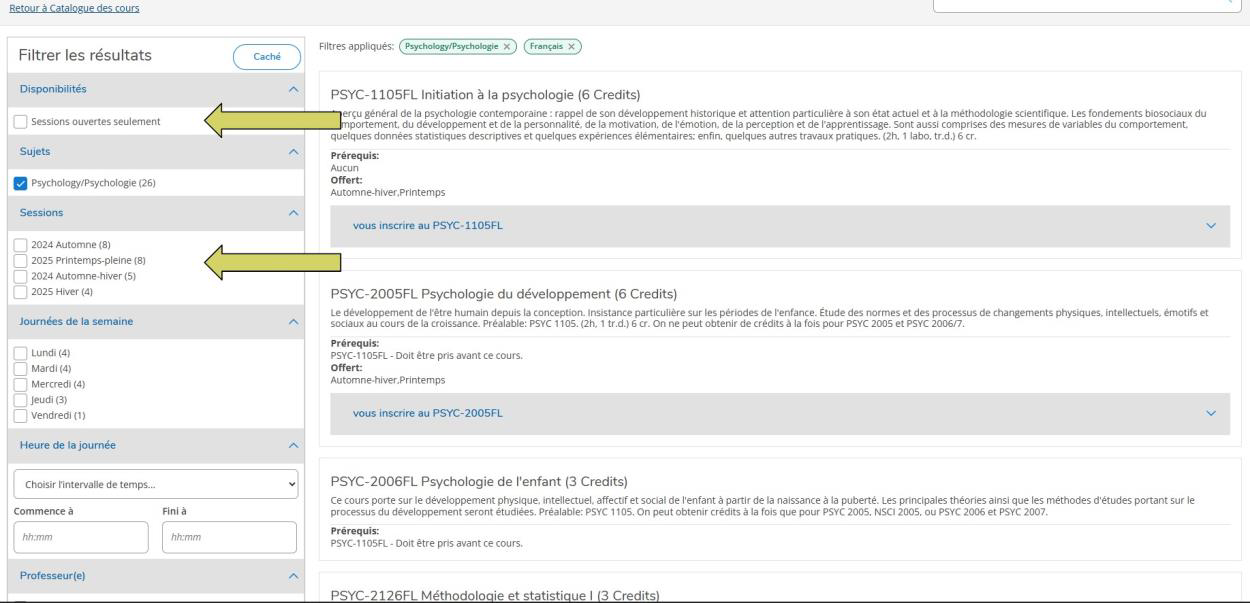Image resolution: width=1250 pixels, height=603 pixels.
Task: Enable Sessions ouvertes seulement checkbox
Action: tap(21, 122)
